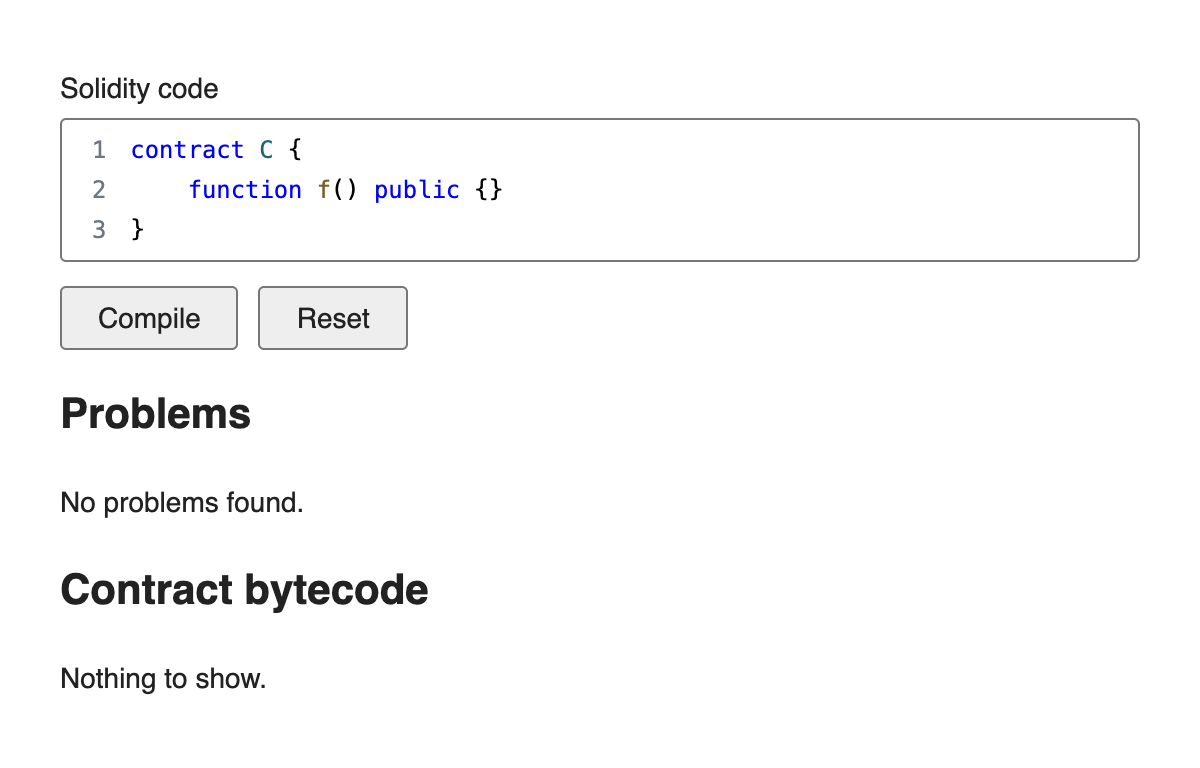The width and height of the screenshot is (1200, 768).
Task: Click the 'Nothing to show.' text
Action: point(164,679)
